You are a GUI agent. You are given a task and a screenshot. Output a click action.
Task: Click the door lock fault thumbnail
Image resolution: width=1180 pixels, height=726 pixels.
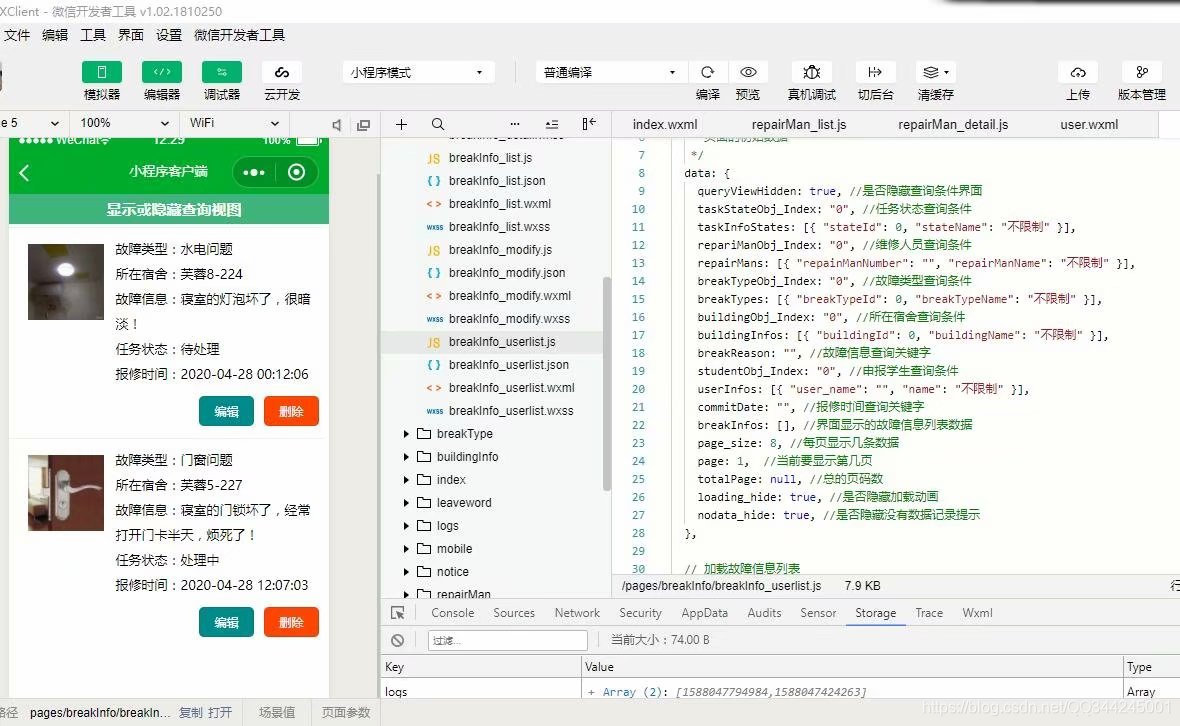click(x=66, y=493)
